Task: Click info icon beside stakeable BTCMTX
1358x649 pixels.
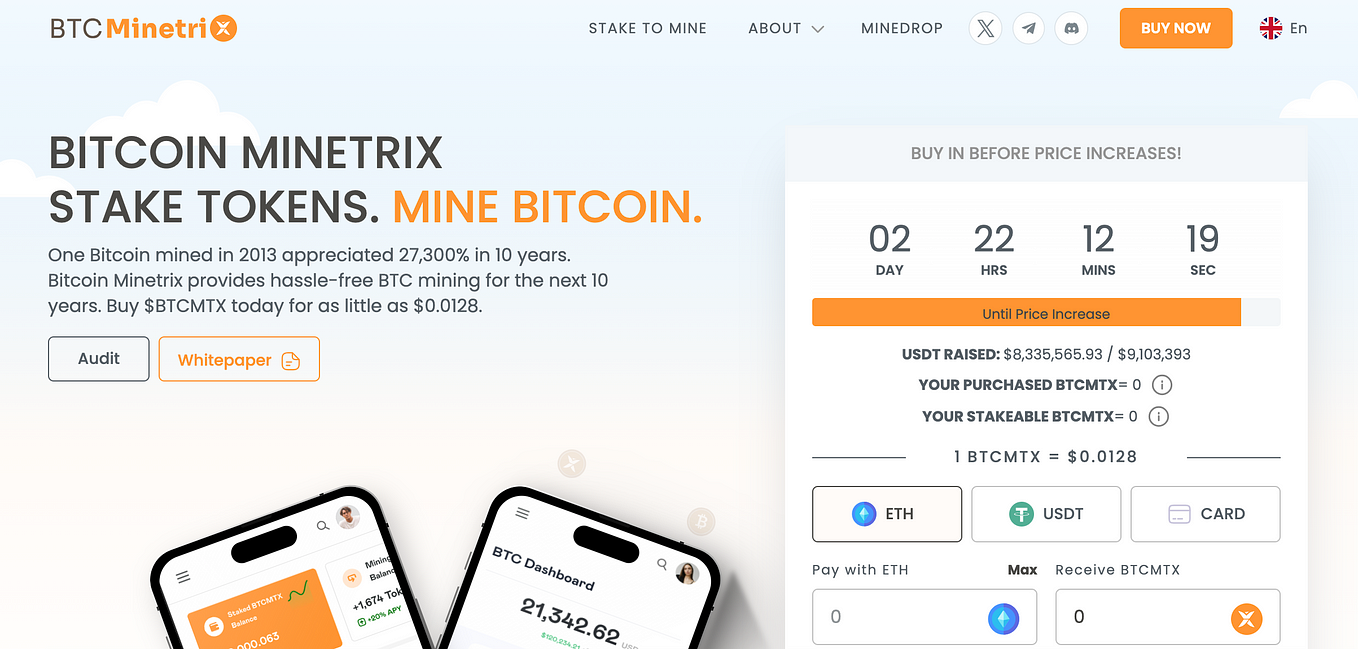Action: (1158, 417)
